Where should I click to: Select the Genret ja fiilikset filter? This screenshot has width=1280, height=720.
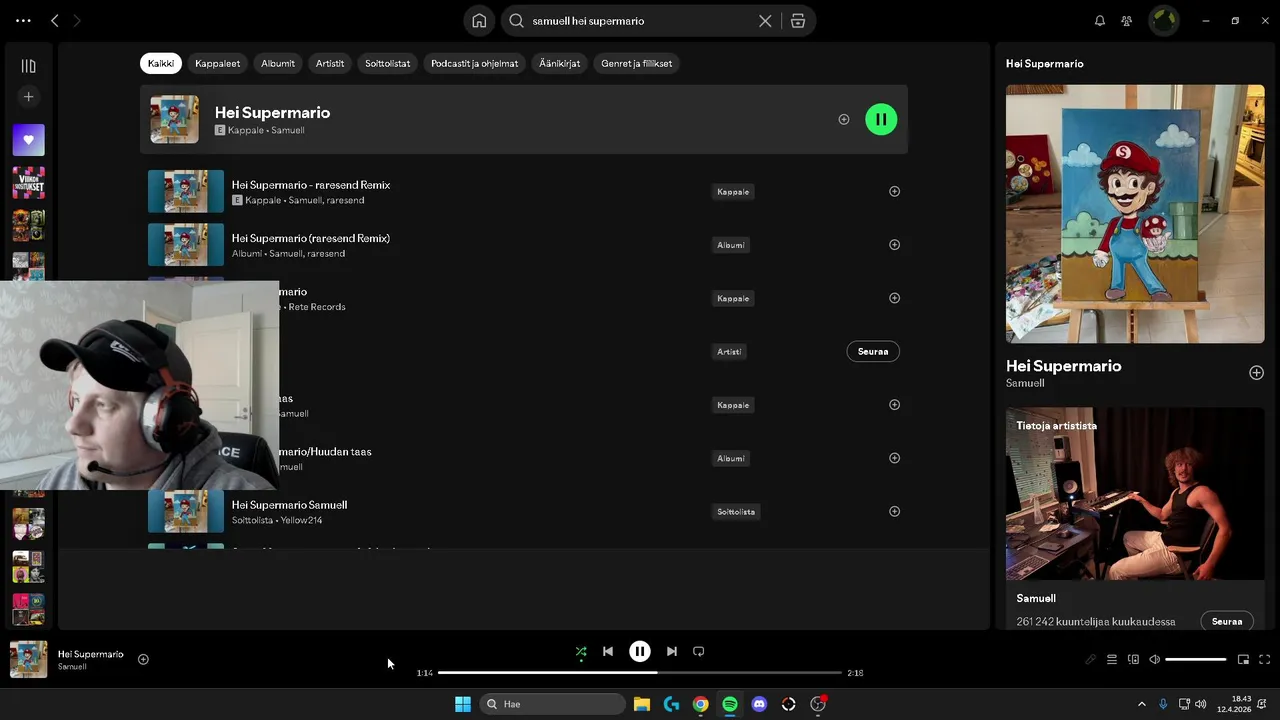(636, 63)
